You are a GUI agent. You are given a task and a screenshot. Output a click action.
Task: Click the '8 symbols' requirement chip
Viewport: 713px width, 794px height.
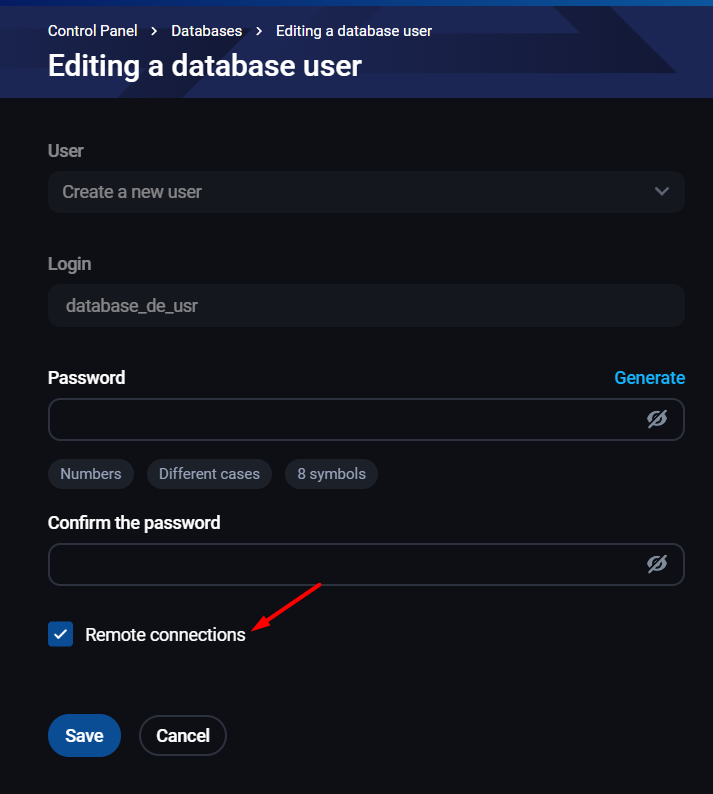[331, 474]
